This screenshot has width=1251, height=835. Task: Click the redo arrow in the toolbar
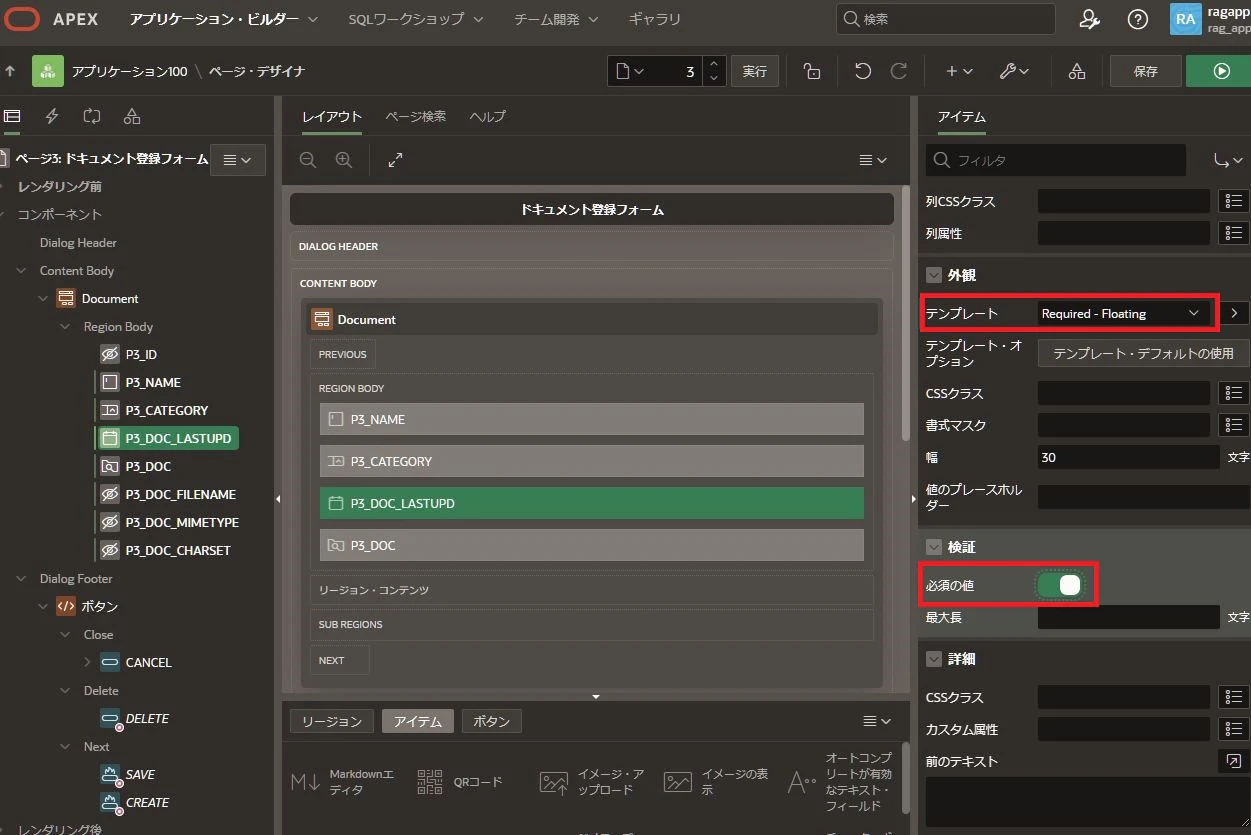pyautogui.click(x=899, y=71)
